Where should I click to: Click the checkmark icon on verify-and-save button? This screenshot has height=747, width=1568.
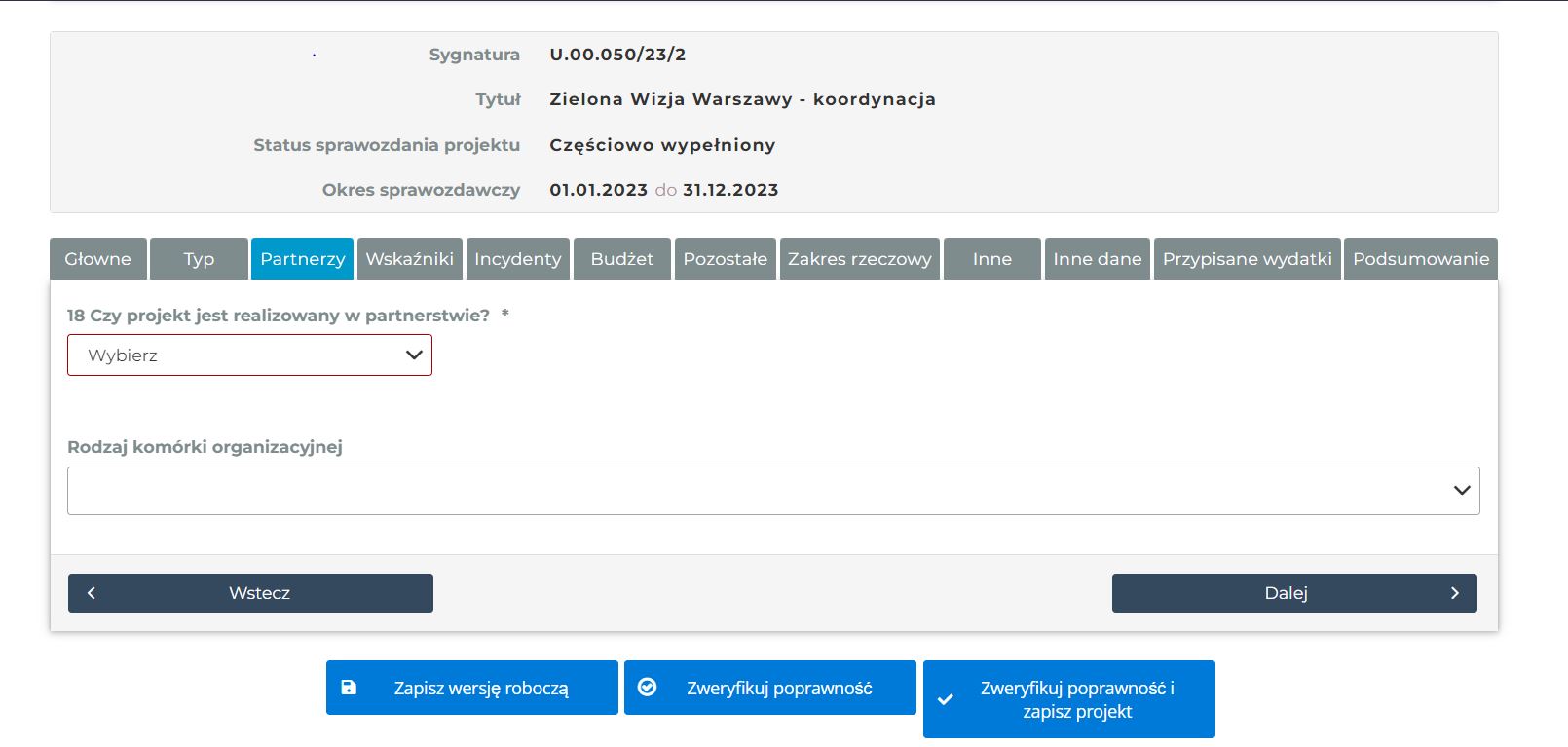click(x=945, y=699)
